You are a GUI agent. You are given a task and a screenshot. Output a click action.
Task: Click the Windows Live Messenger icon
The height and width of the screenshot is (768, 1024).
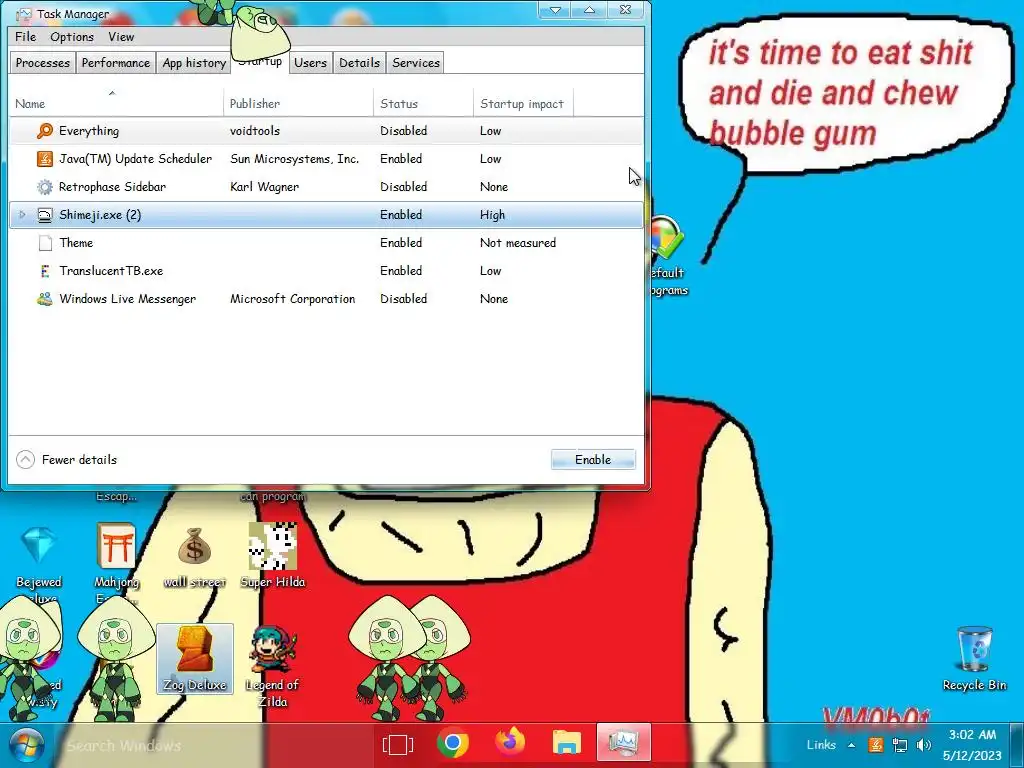(x=44, y=299)
